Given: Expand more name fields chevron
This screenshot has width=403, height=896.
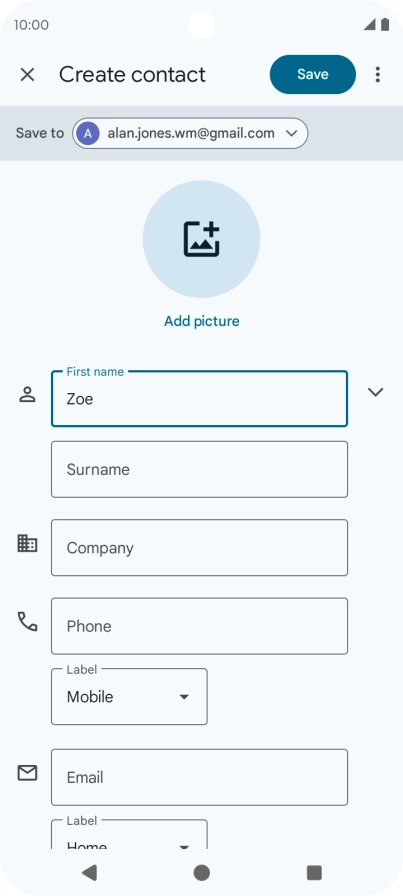Looking at the screenshot, I should pos(376,392).
